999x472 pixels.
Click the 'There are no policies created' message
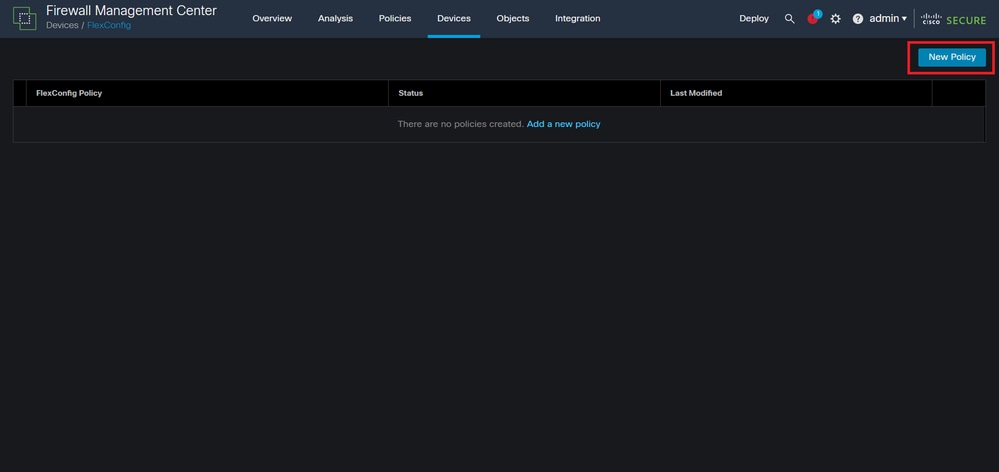pos(460,124)
